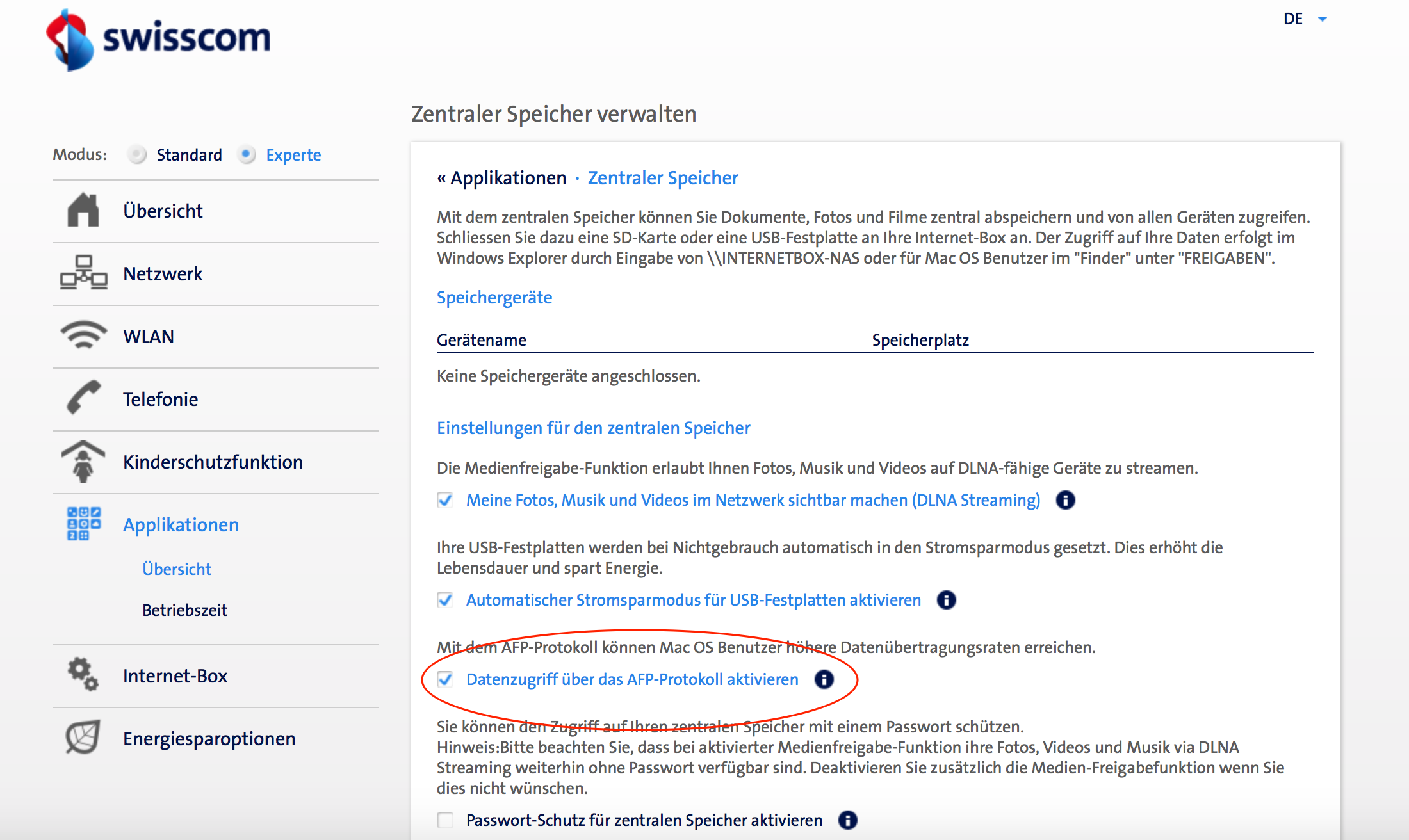Open the Kinderschutzfunktion menu item

pyautogui.click(x=213, y=462)
